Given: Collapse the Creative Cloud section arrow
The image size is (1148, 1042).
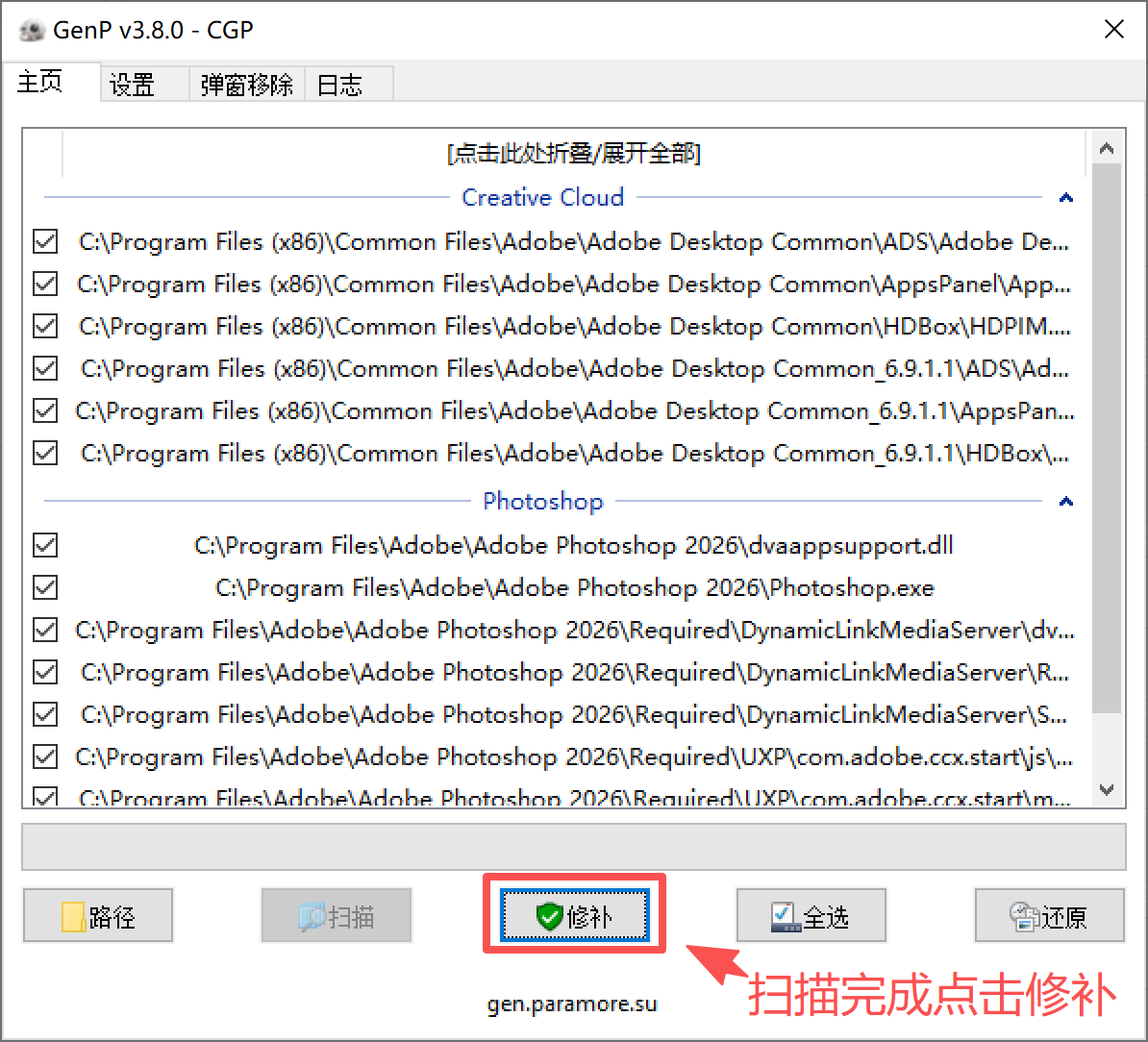Looking at the screenshot, I should pyautogui.click(x=1066, y=198).
